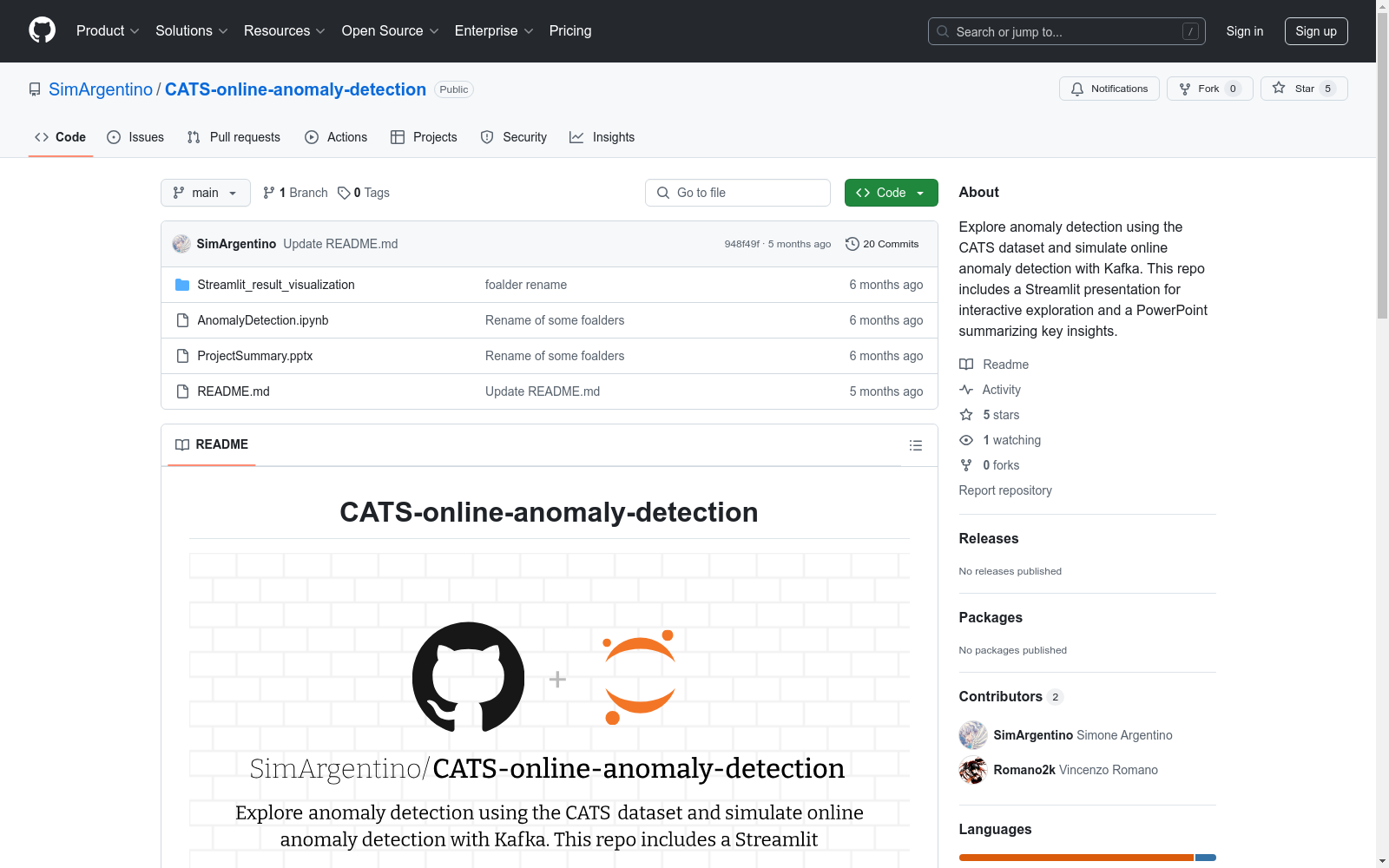
Task: Switch to the Issues tab
Action: [x=135, y=137]
